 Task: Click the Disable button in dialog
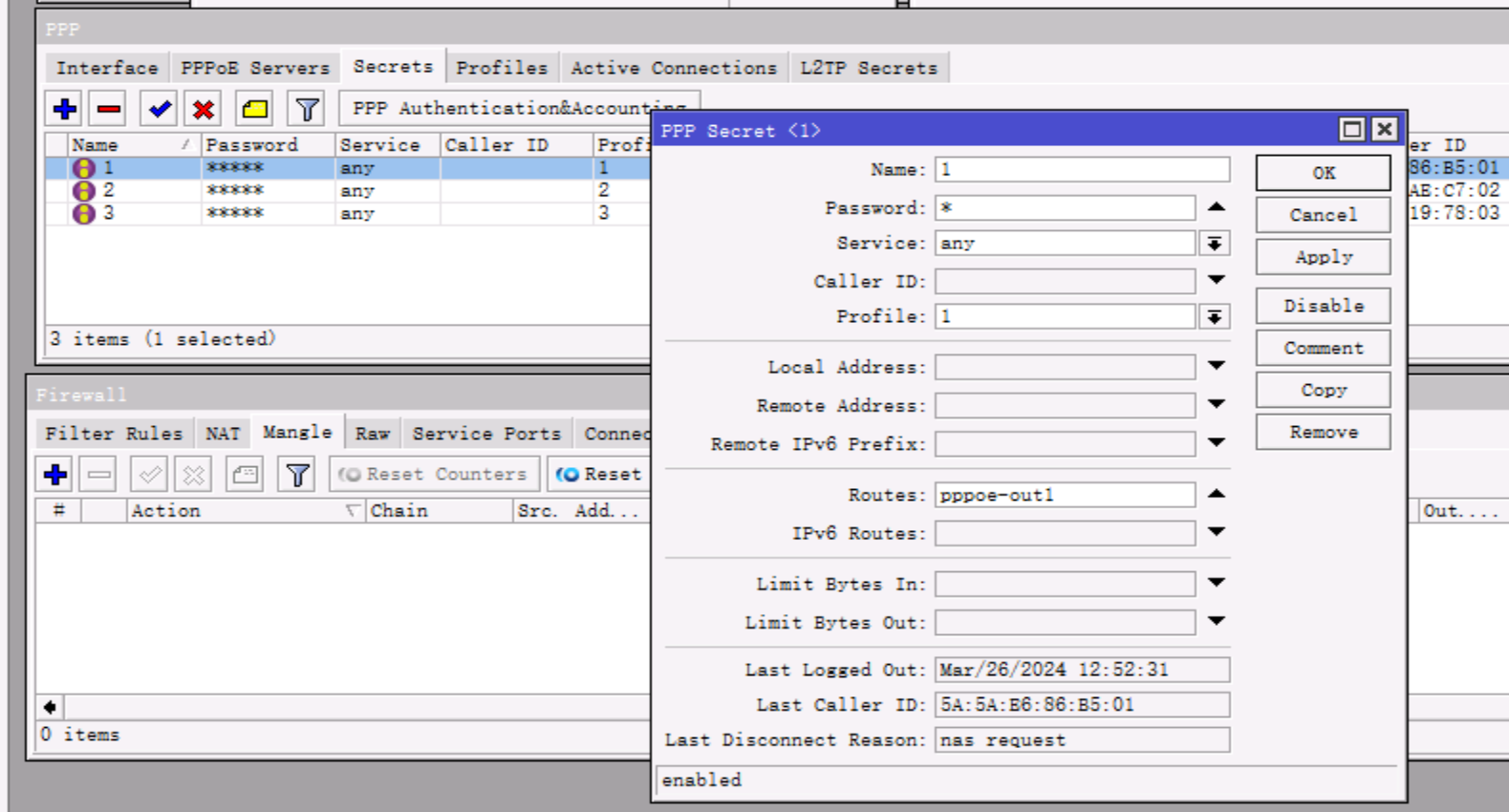click(x=1323, y=306)
